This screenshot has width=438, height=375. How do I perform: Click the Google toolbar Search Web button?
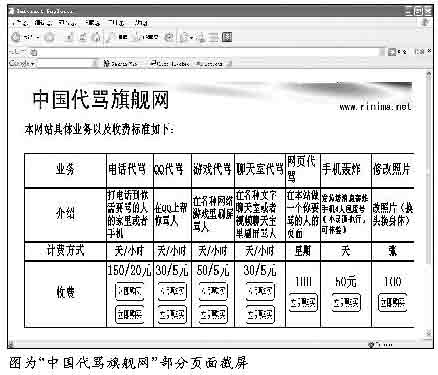click(120, 63)
